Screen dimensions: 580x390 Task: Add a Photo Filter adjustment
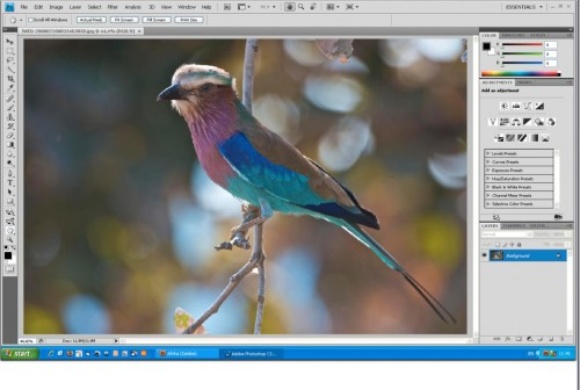[x=540, y=122]
